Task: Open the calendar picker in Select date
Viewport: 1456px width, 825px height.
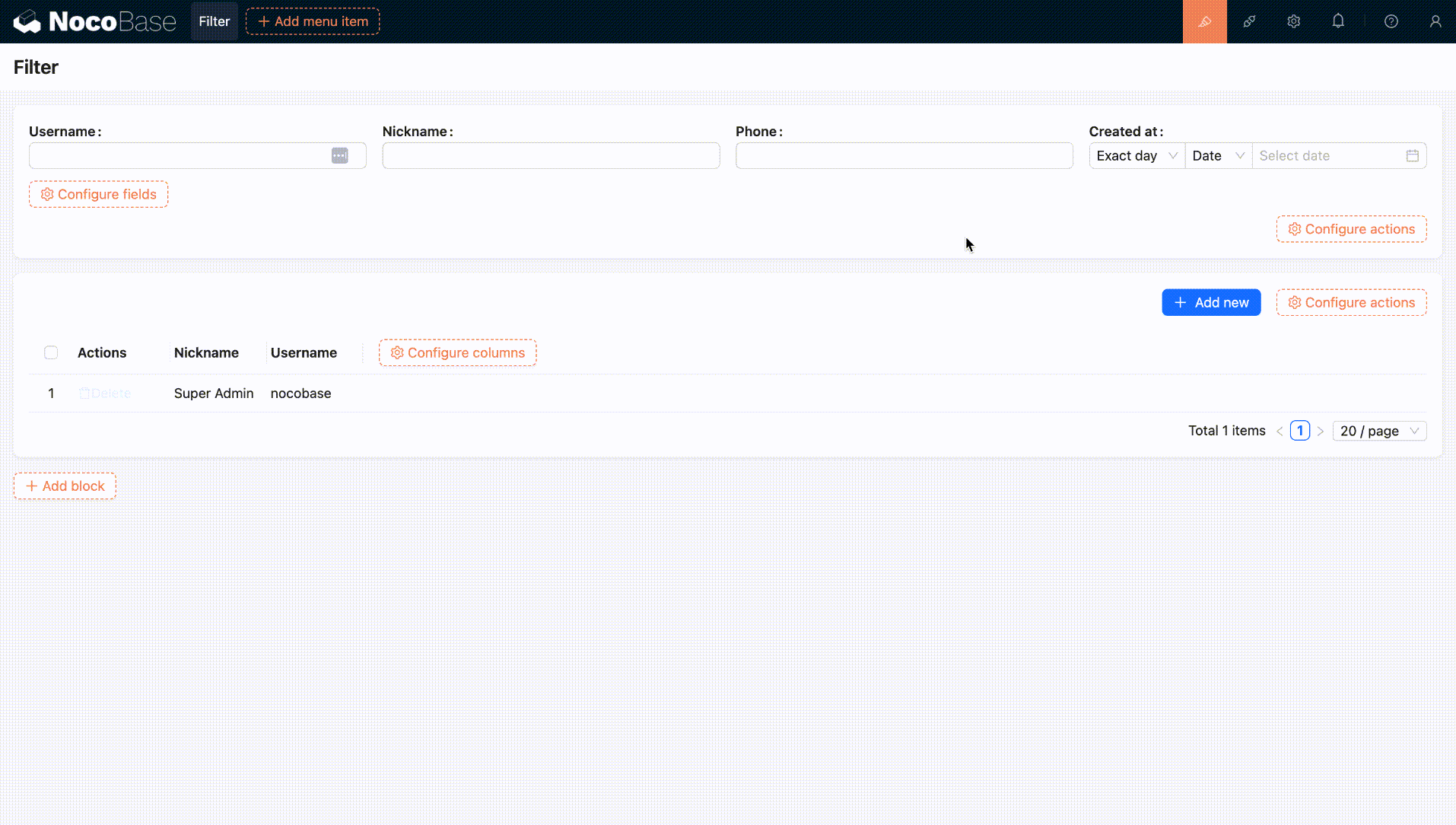Action: 1413,155
